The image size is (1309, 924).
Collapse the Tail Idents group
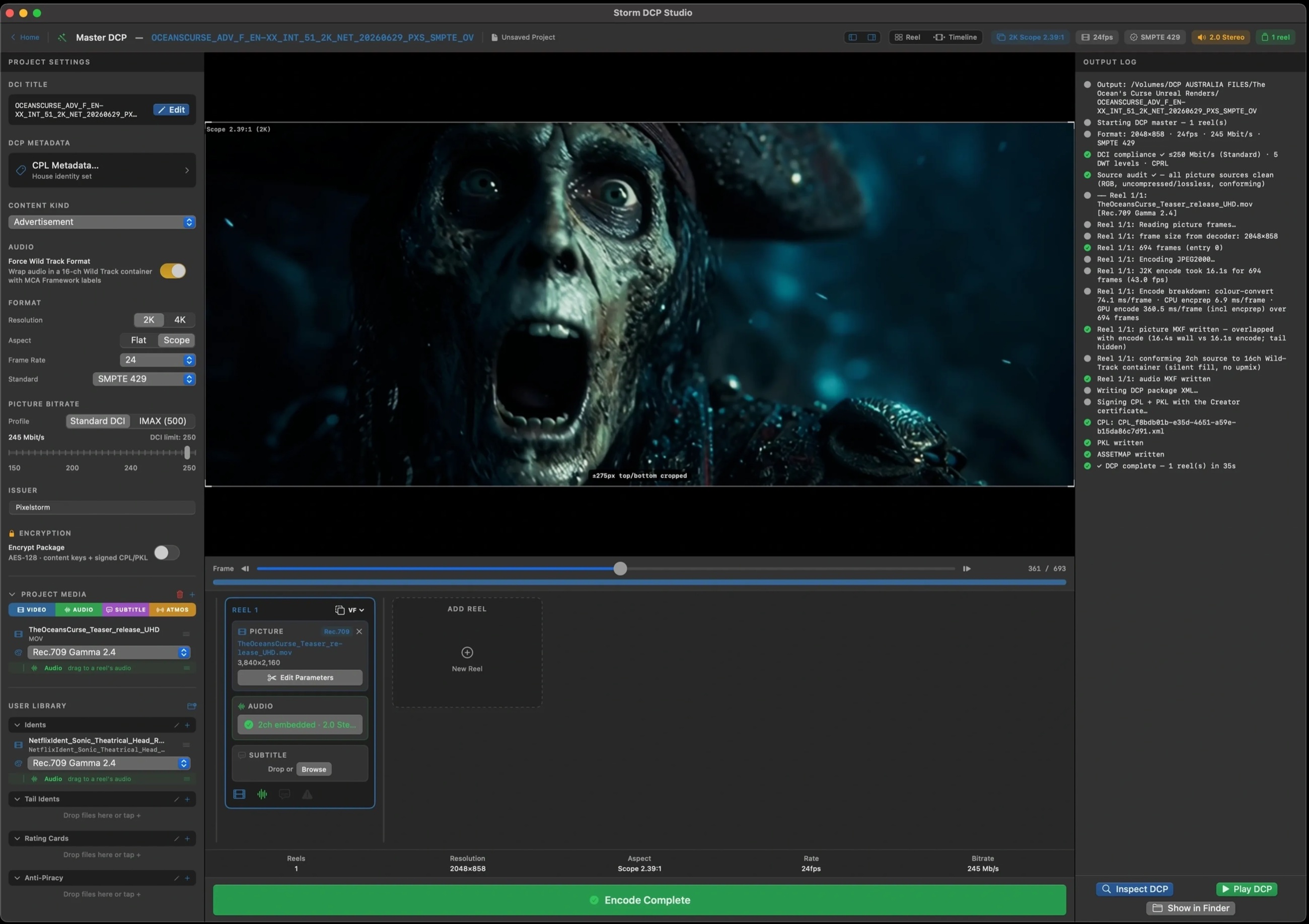pos(17,799)
